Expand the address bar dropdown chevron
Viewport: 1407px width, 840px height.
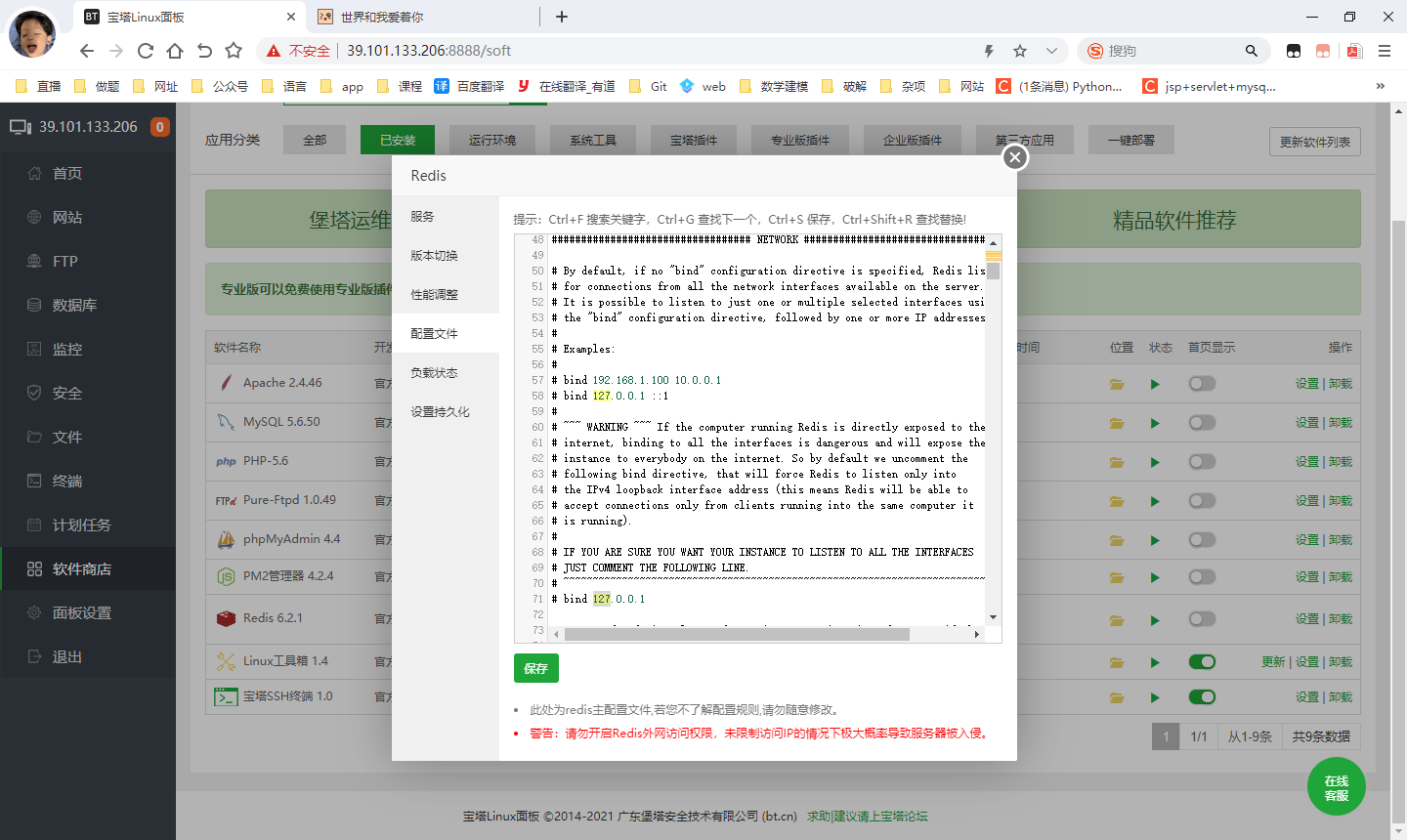point(1051,51)
